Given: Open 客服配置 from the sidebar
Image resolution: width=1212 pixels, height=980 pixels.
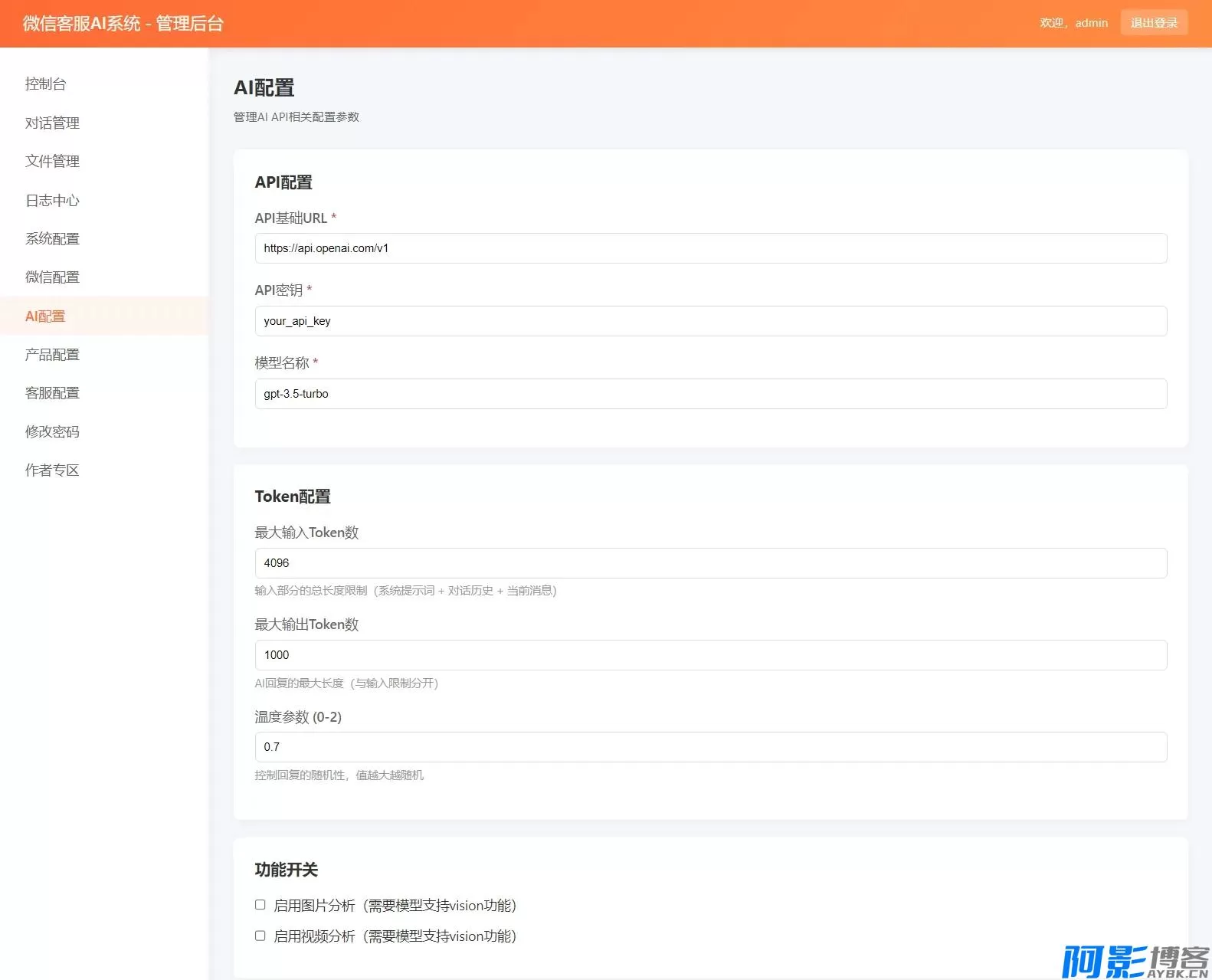Looking at the screenshot, I should point(52,392).
